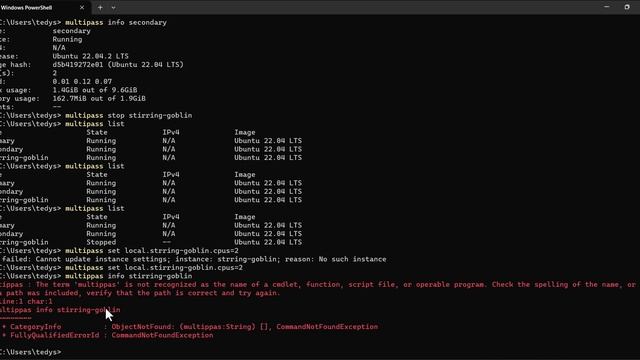Viewport: 640px width, 360px height.
Task: Open the new tab profile dropdown
Action: click(113, 7)
